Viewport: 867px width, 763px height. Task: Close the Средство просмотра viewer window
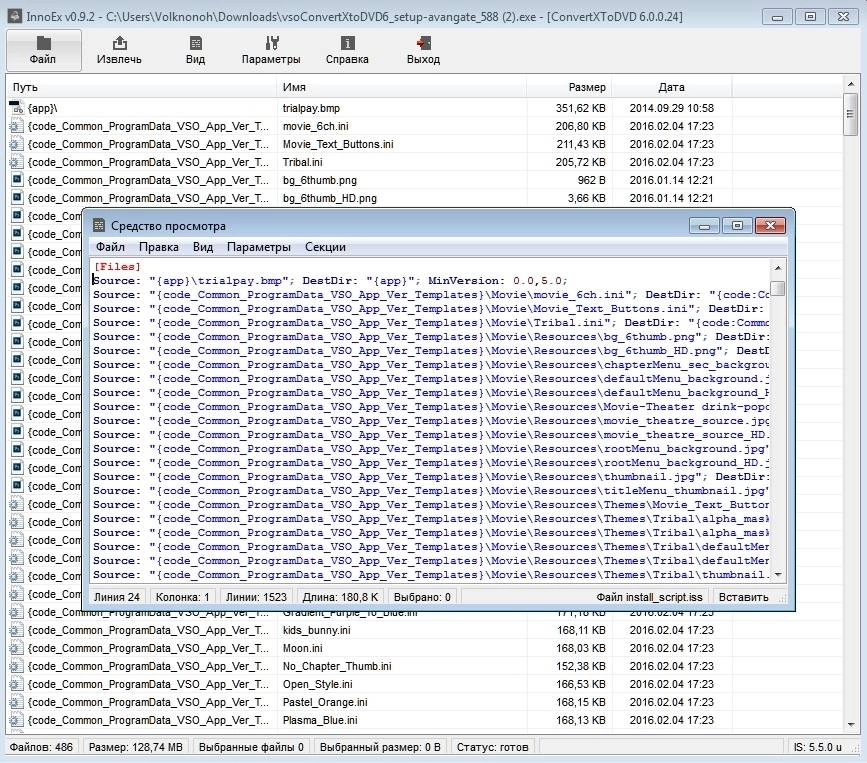[771, 225]
